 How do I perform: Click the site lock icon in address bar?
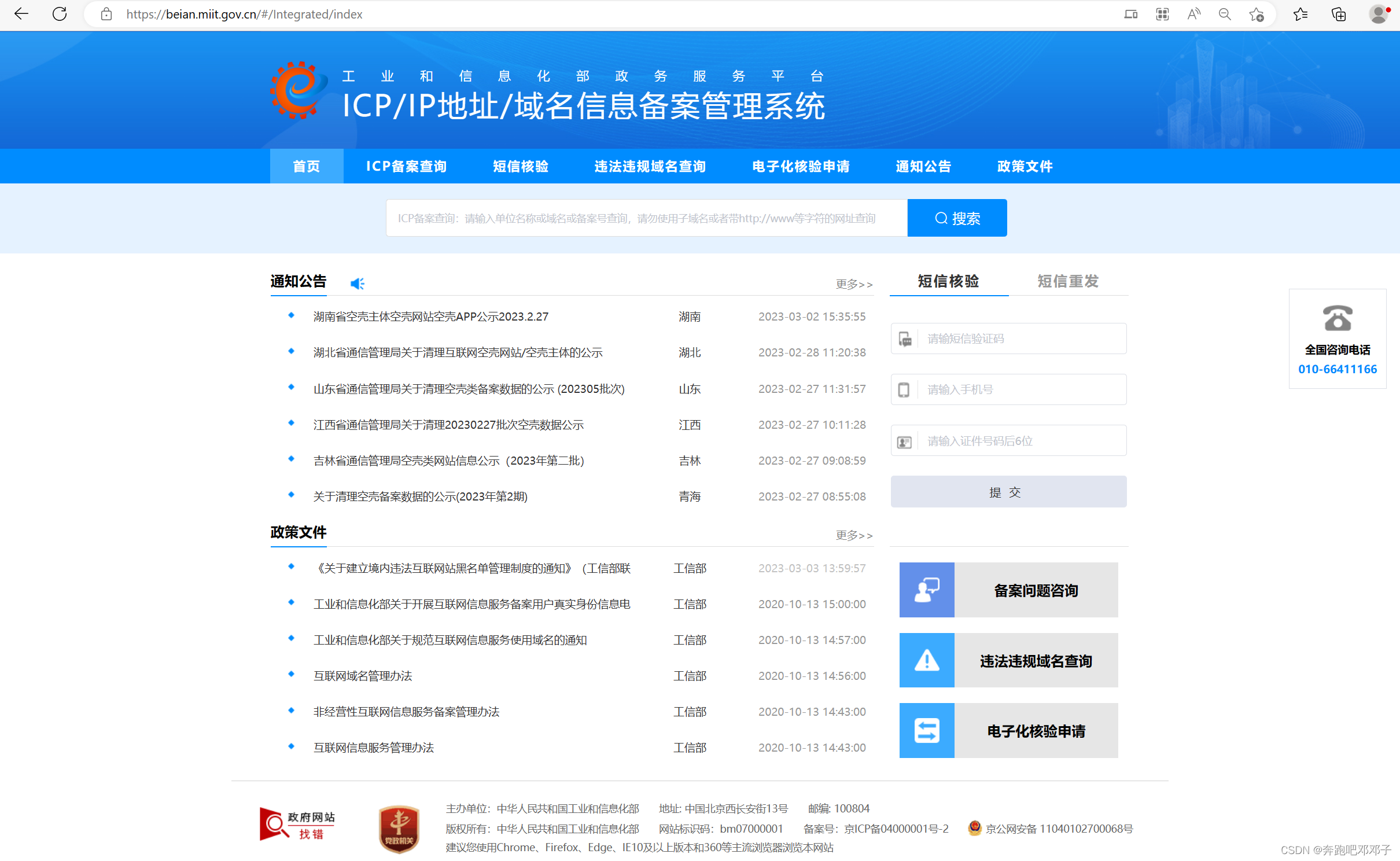point(106,14)
